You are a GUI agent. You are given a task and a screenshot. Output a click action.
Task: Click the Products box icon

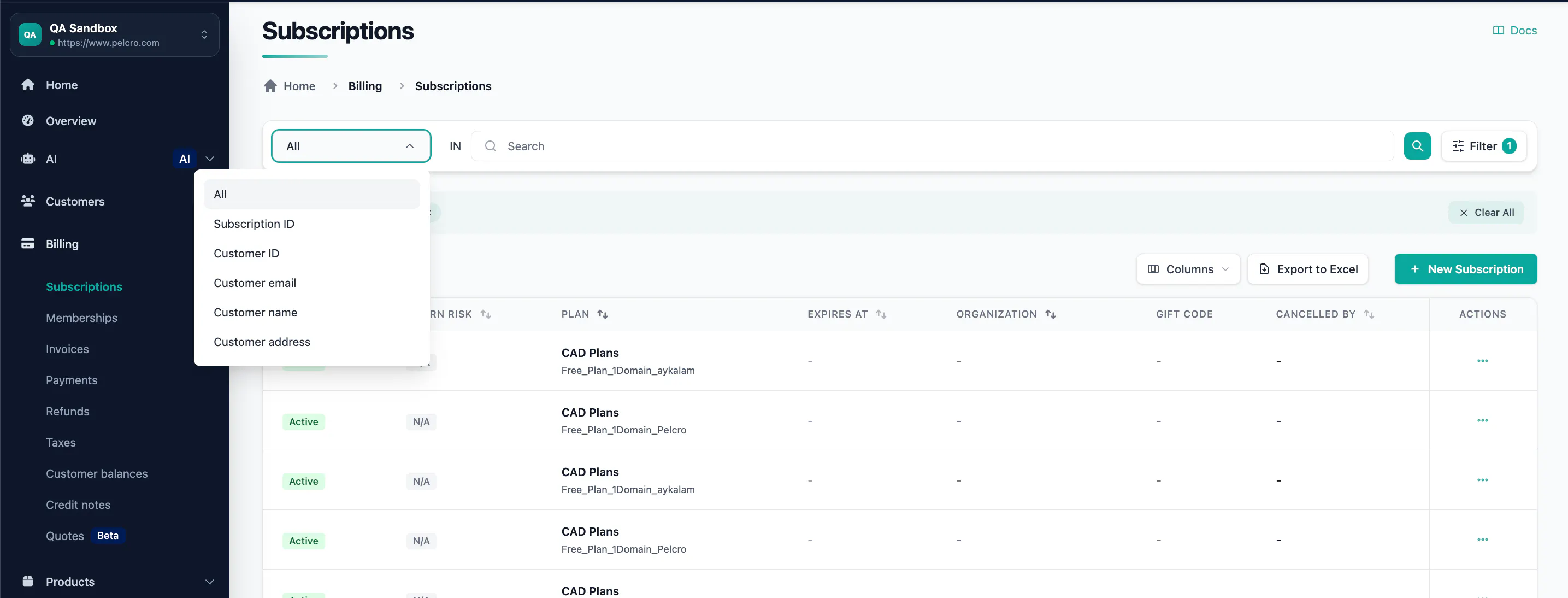[28, 581]
